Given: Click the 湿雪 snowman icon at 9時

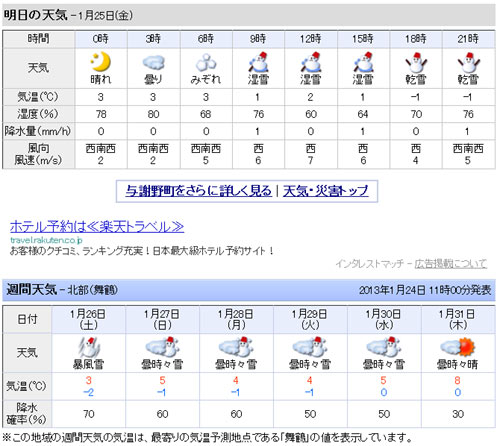Looking at the screenshot, I should 258,62.
